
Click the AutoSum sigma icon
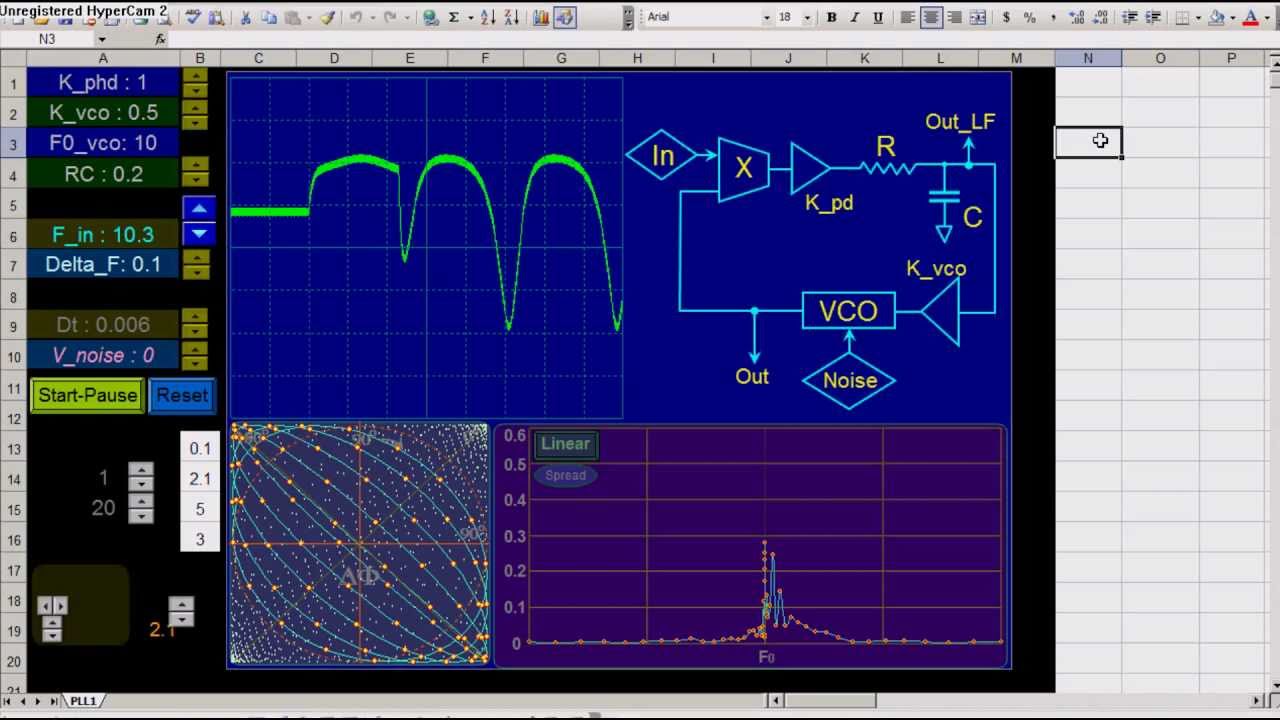tap(454, 17)
